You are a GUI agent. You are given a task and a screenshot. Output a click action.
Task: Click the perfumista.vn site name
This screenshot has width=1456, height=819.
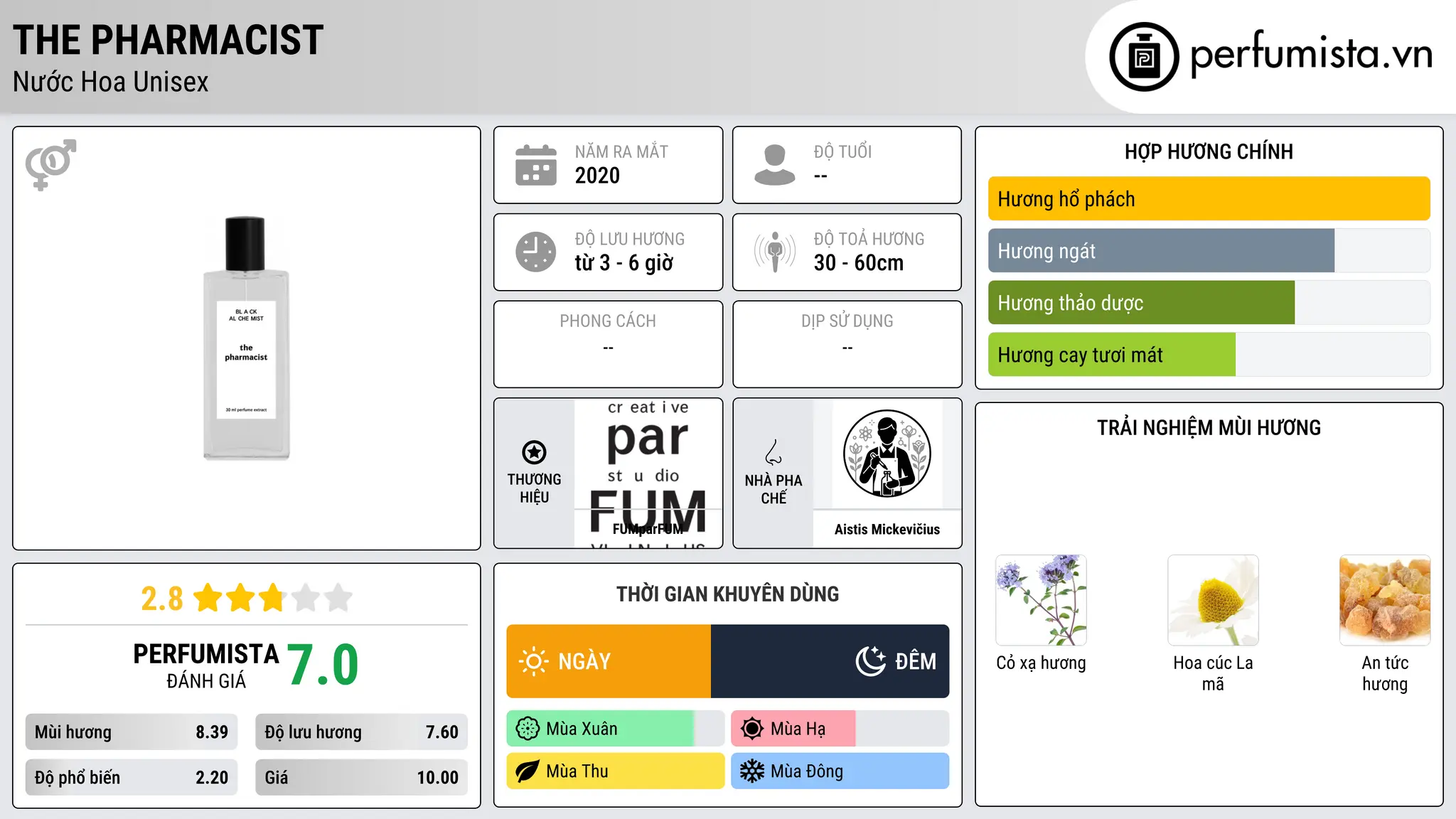pos(1311,53)
